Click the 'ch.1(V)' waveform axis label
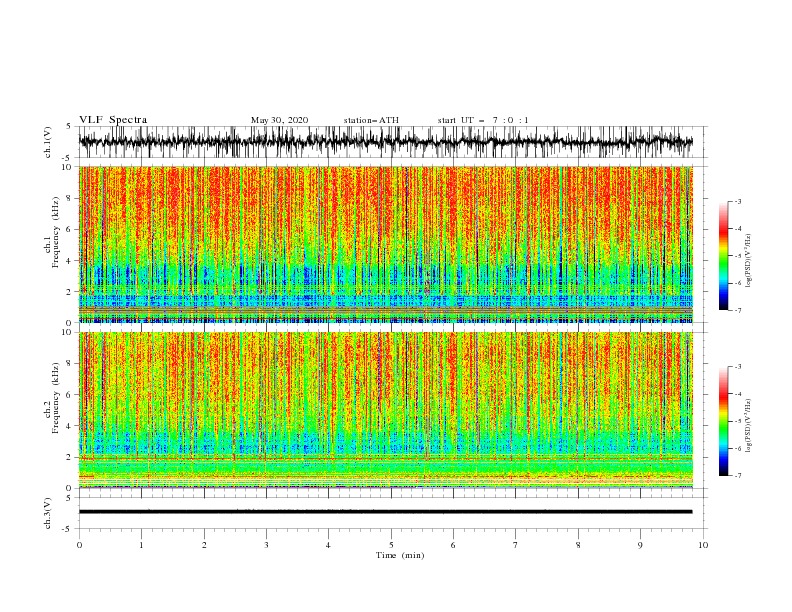The height and width of the screenshot is (612, 792). click(x=48, y=142)
